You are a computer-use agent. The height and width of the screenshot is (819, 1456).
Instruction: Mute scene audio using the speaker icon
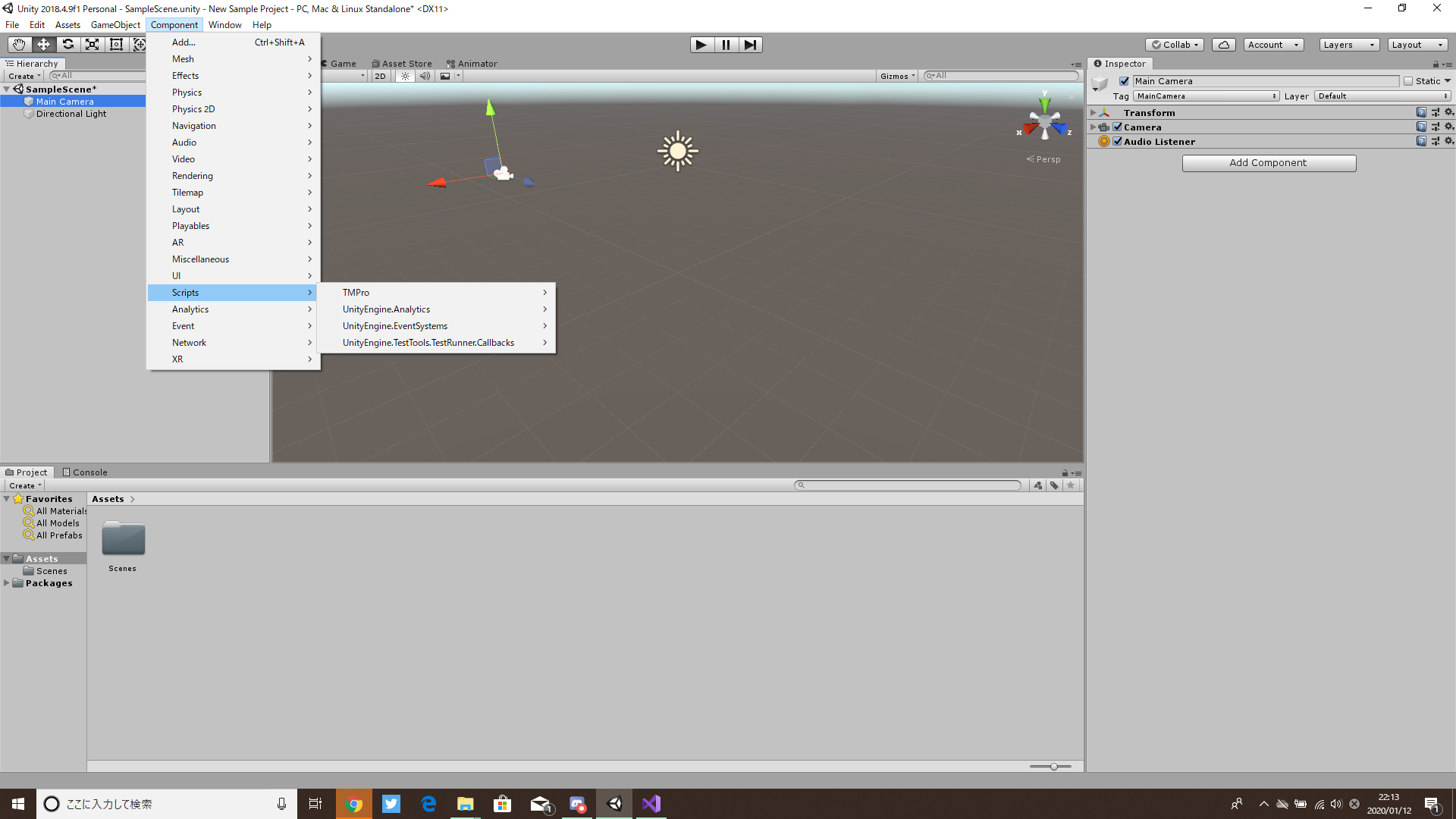pos(425,76)
